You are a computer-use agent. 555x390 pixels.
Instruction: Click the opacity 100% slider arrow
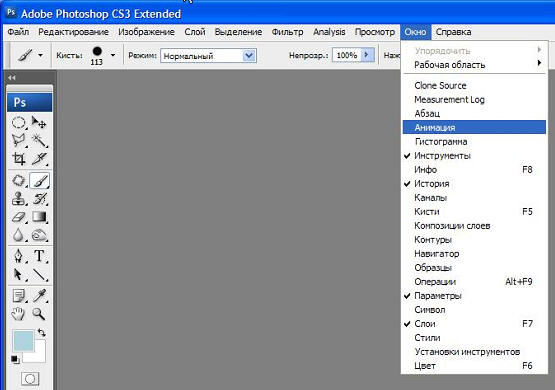(367, 55)
